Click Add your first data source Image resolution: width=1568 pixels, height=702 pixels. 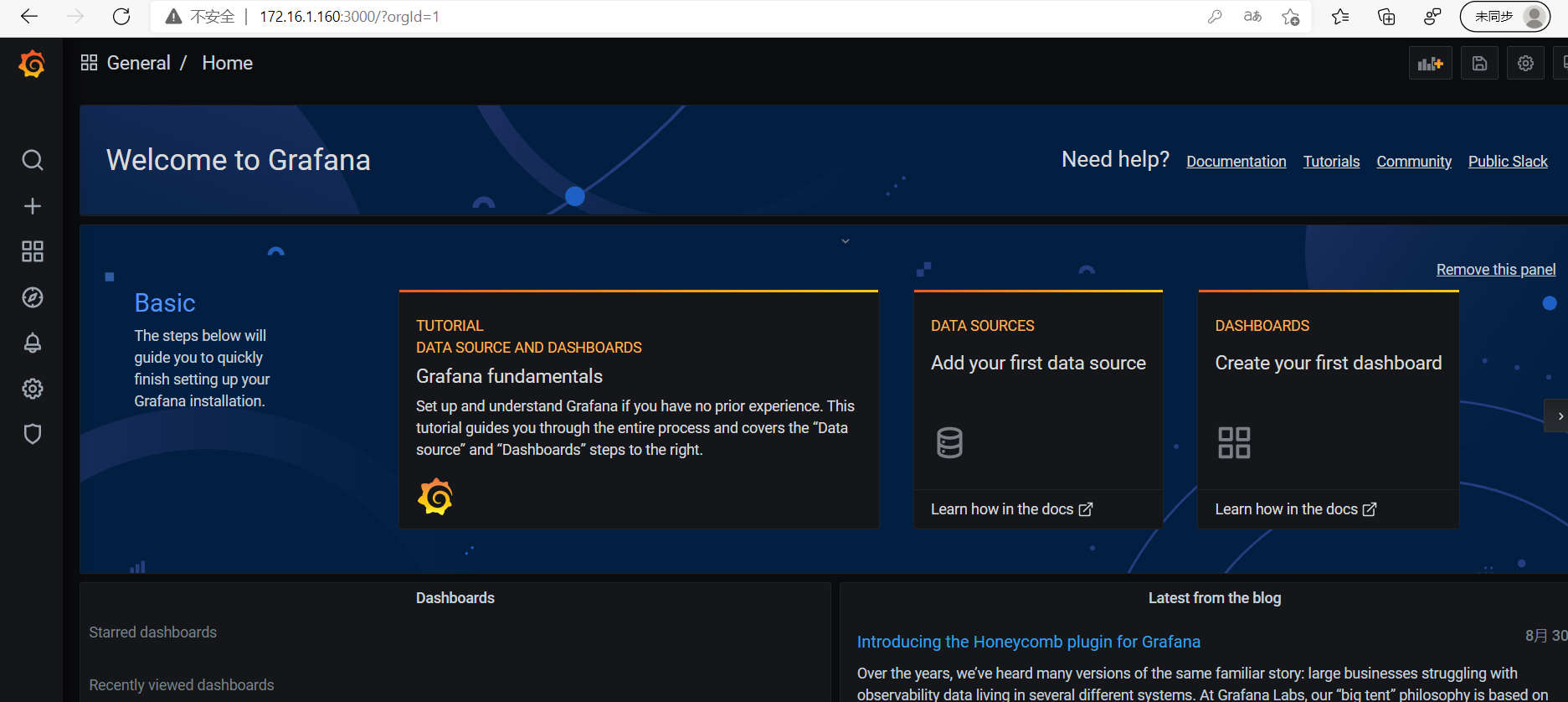(x=1038, y=363)
